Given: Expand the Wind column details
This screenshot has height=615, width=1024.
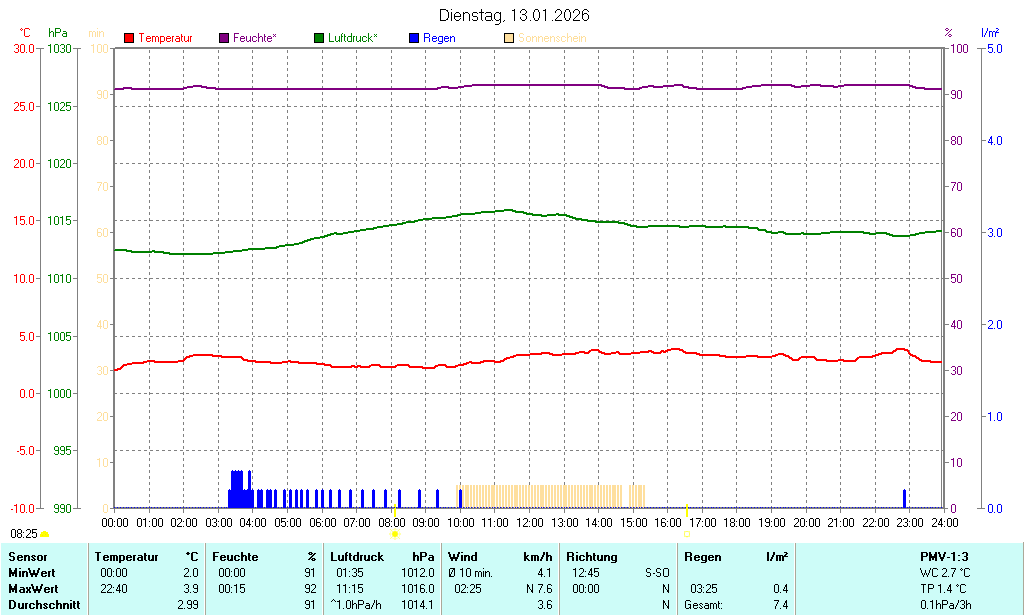Looking at the screenshot, I should pyautogui.click(x=460, y=557).
